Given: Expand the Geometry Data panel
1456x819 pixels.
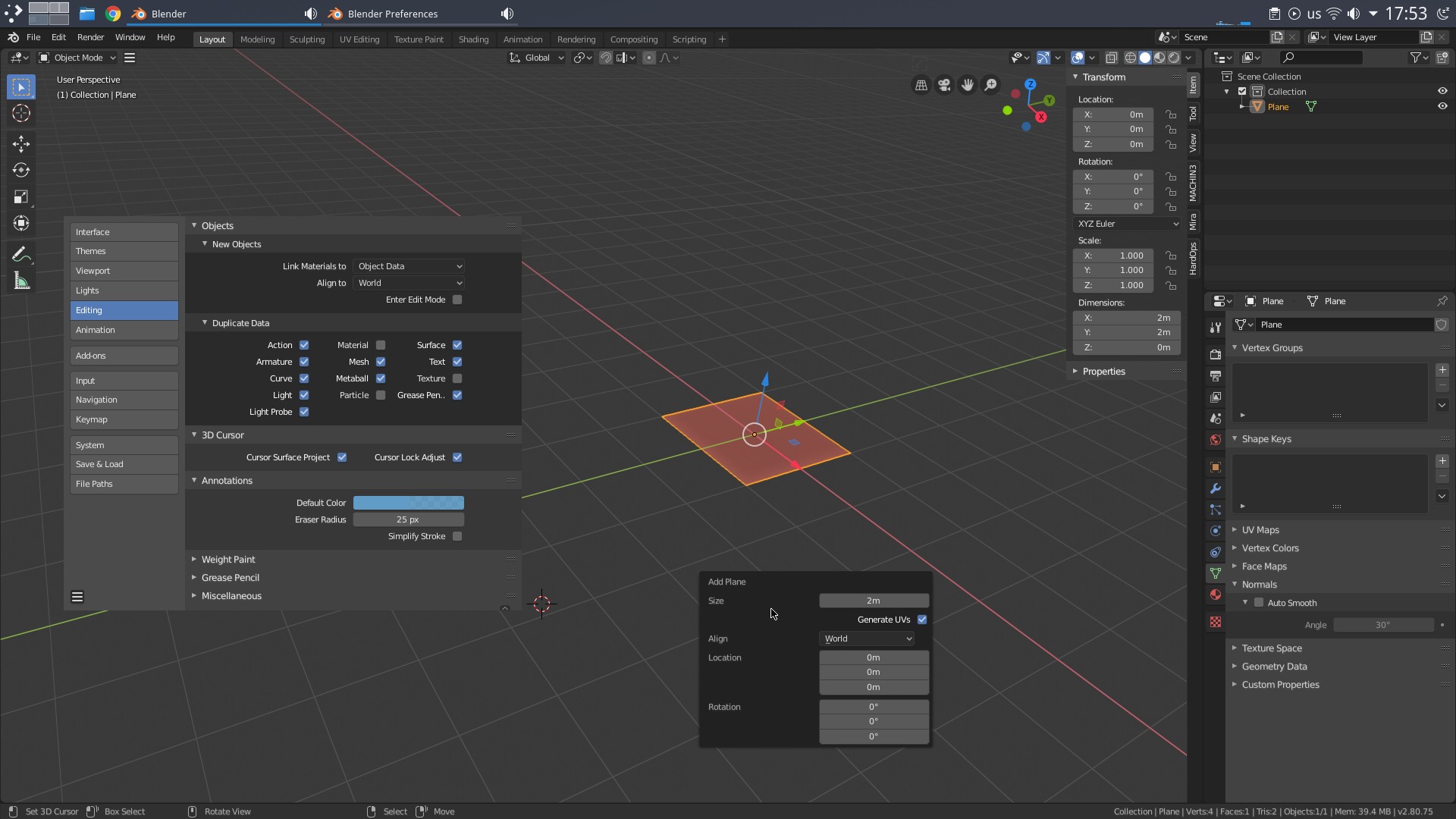Looking at the screenshot, I should click(1274, 667).
